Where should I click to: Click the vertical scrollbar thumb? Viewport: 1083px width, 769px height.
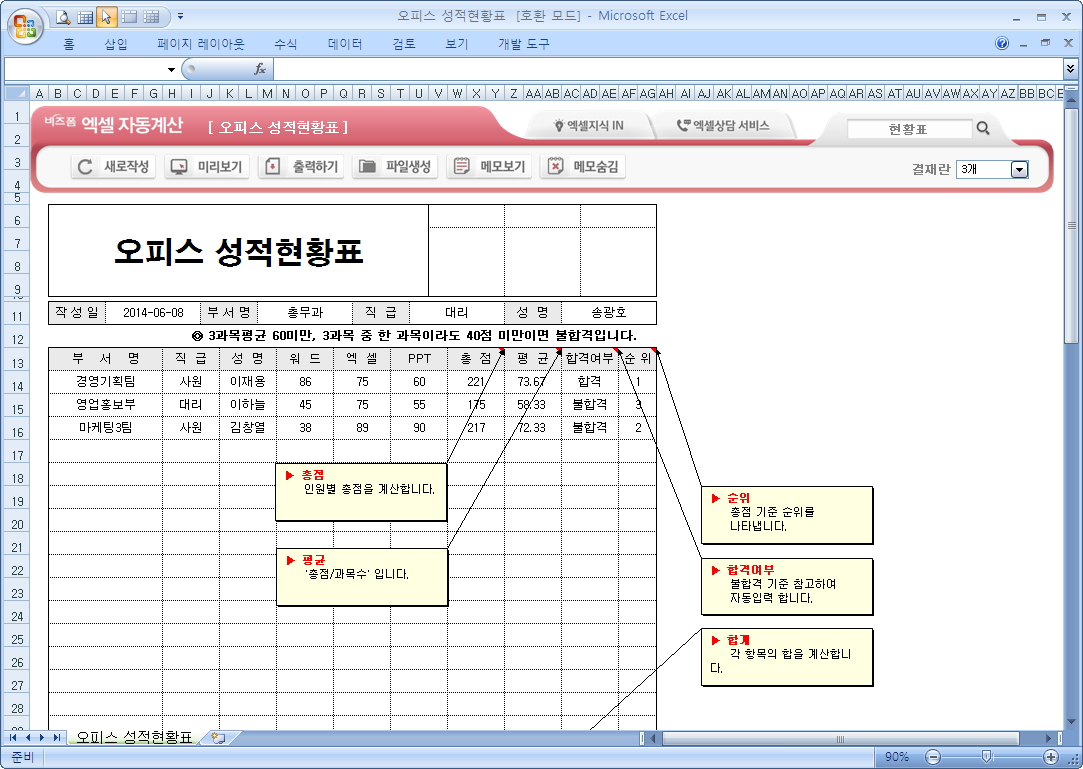1071,226
